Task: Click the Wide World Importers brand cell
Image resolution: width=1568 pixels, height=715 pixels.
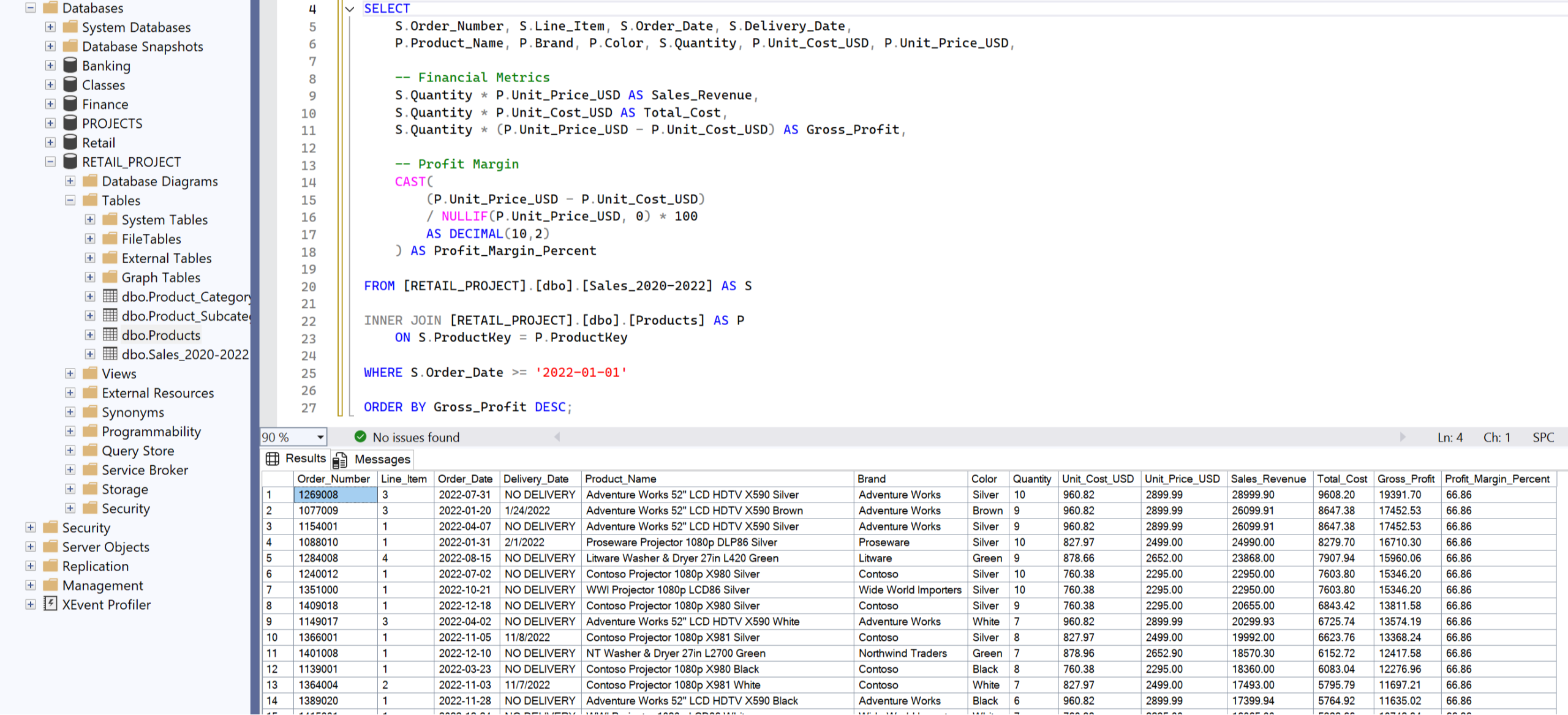Action: point(910,590)
